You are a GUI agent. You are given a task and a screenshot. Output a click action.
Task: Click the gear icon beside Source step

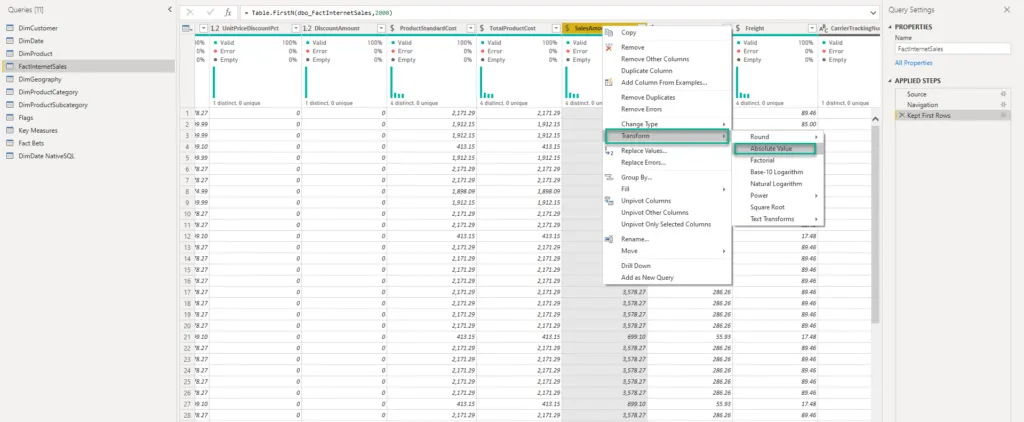(x=1003, y=93)
